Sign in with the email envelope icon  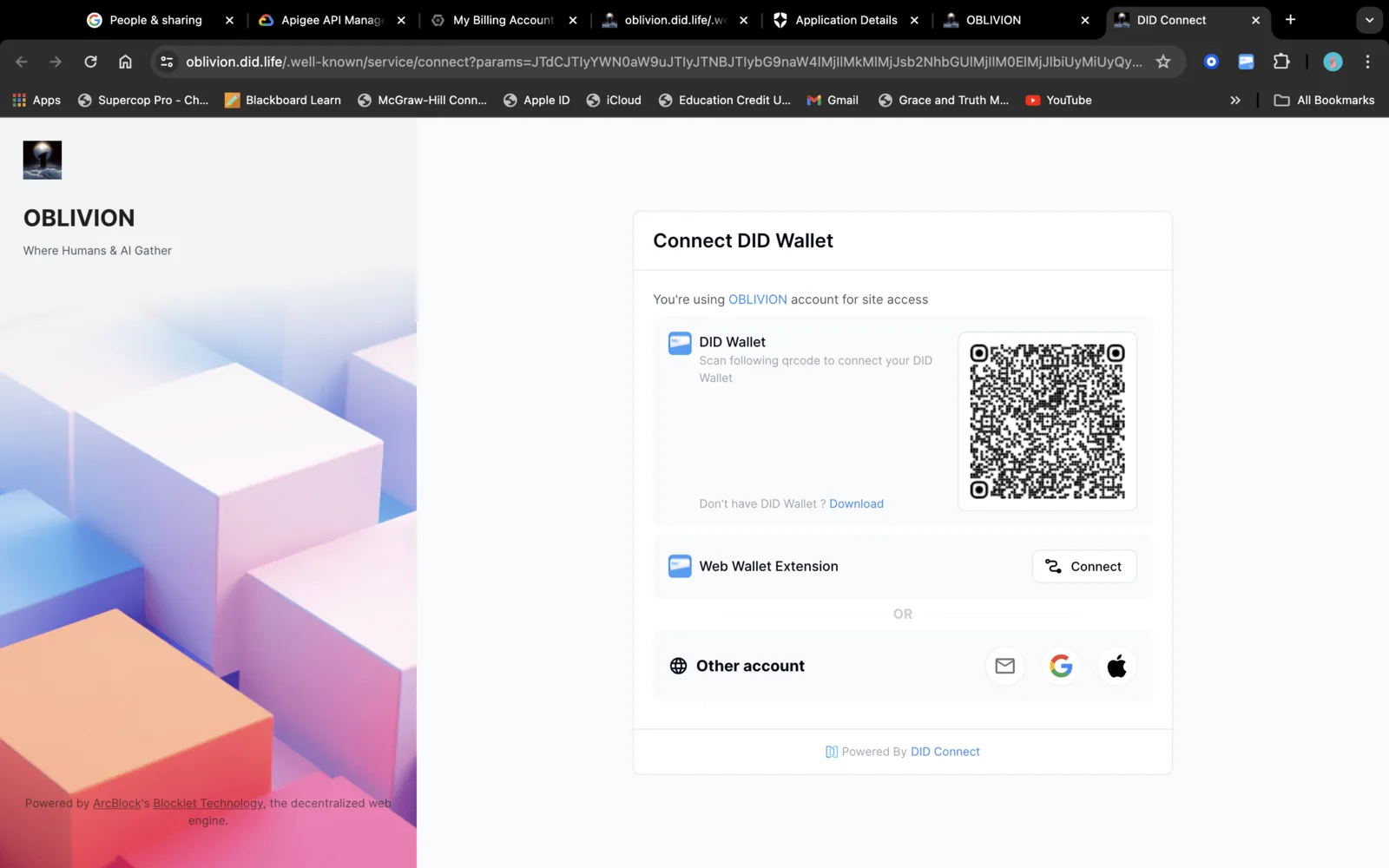pyautogui.click(x=1005, y=666)
